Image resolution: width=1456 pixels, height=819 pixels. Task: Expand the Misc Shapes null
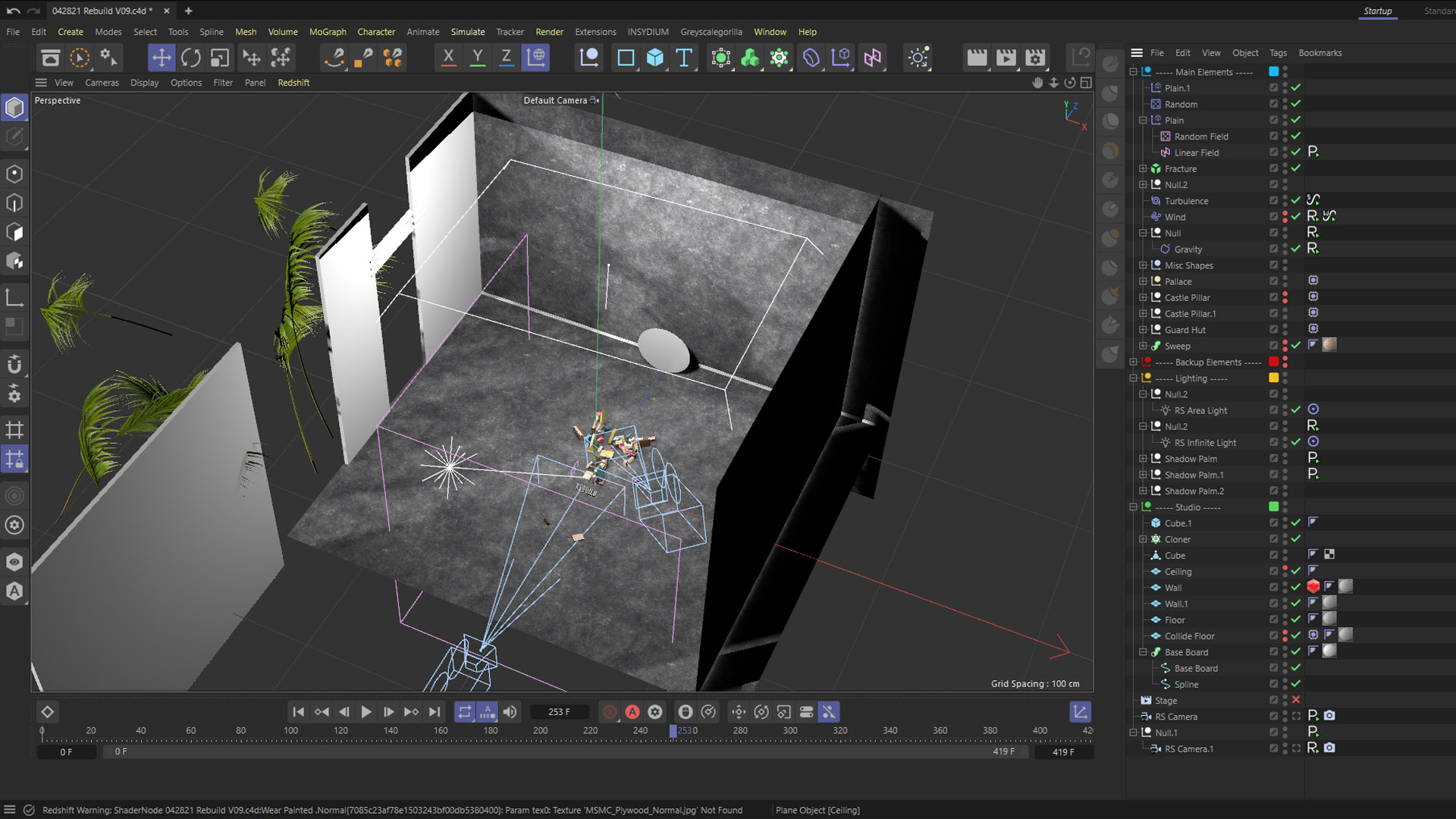[1143, 265]
